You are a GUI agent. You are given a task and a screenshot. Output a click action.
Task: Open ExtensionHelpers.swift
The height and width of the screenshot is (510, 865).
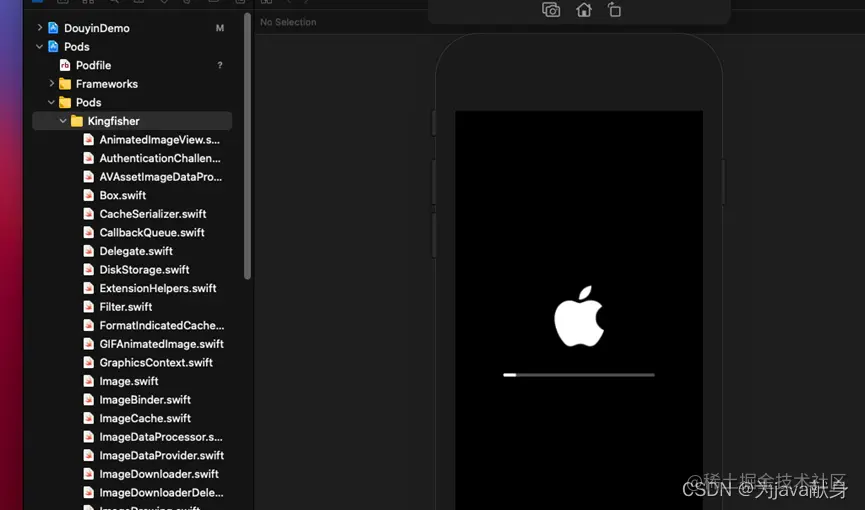click(158, 288)
